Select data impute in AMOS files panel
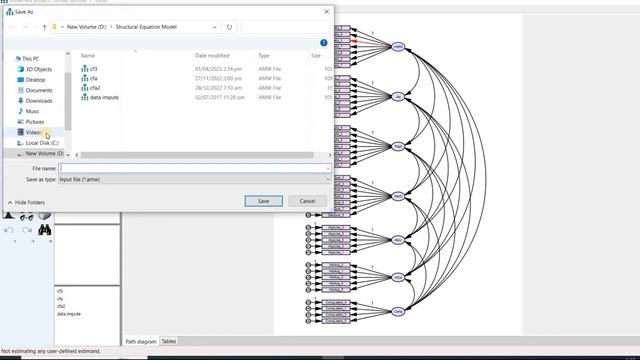The image size is (640, 360). pyautogui.click(x=69, y=314)
